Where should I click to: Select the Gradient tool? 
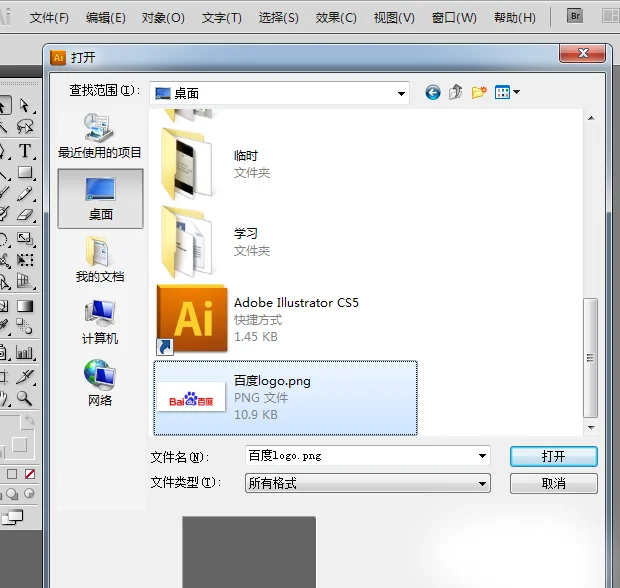click(x=25, y=306)
